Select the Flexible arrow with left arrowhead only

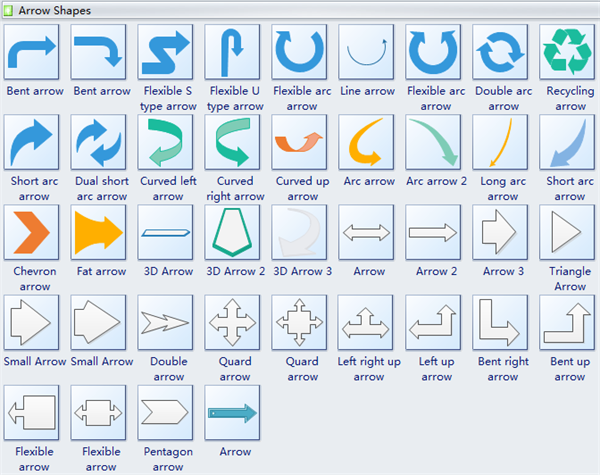pos(31,413)
